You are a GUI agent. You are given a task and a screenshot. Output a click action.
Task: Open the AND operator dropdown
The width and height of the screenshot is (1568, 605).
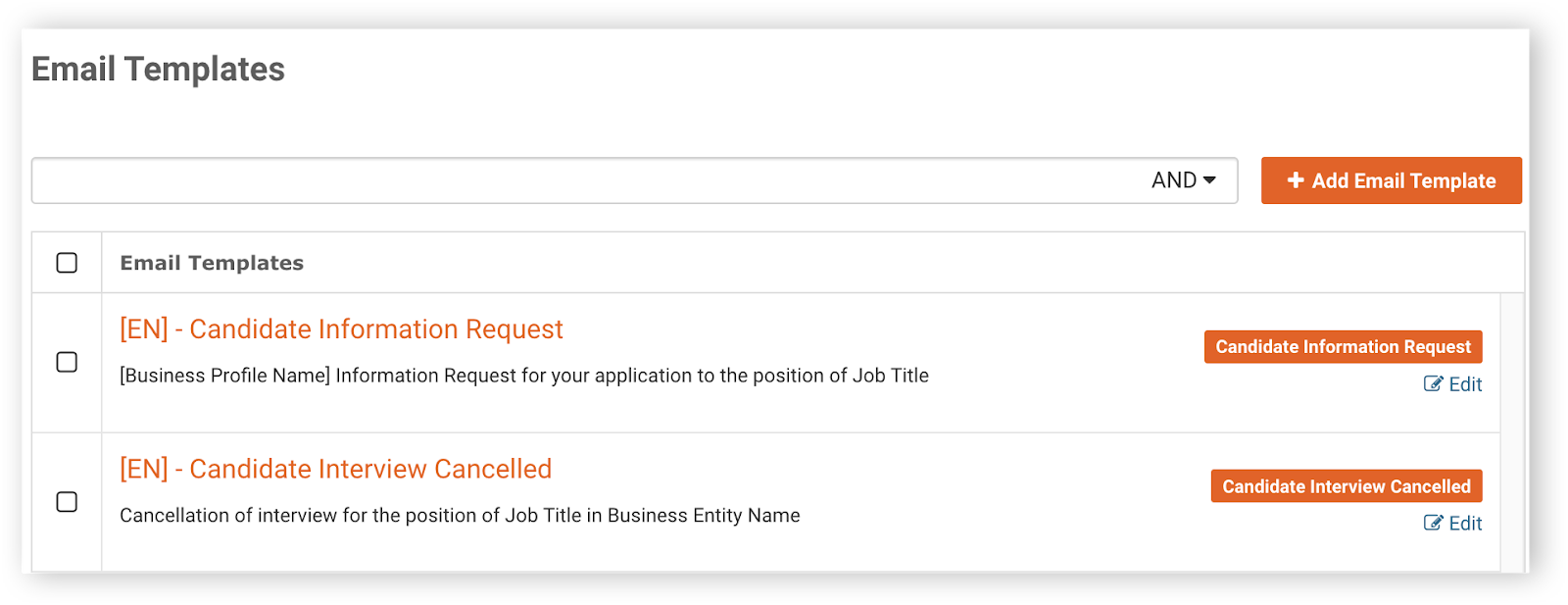(x=1184, y=180)
